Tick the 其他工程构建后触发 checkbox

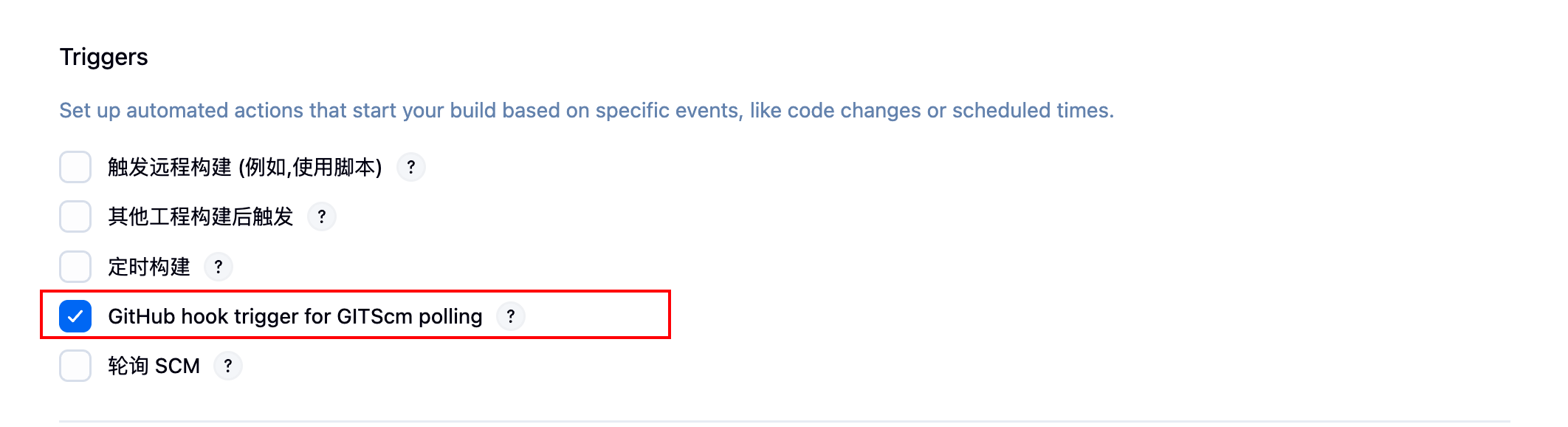coord(75,216)
